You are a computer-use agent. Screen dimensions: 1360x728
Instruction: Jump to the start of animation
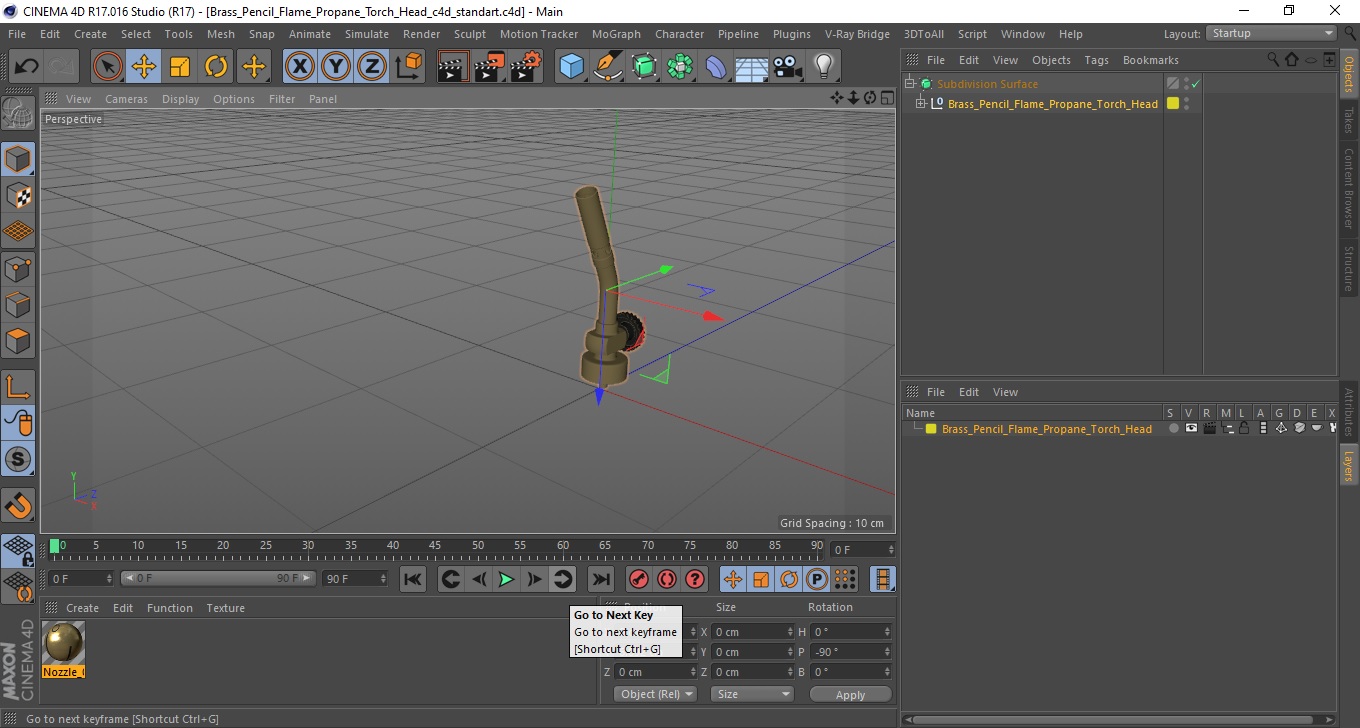click(413, 579)
